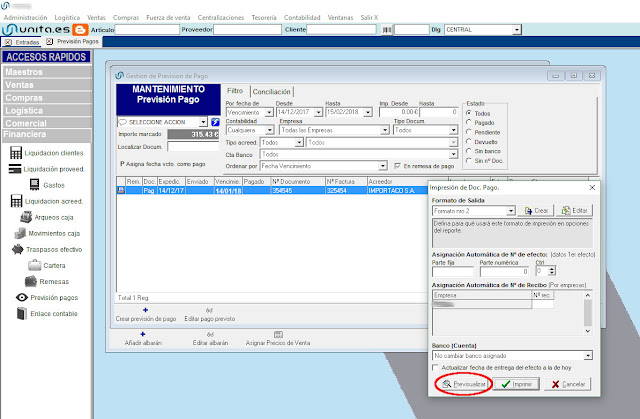Click the Previsualizar button
Screen dimensions: 640x419
[466, 384]
